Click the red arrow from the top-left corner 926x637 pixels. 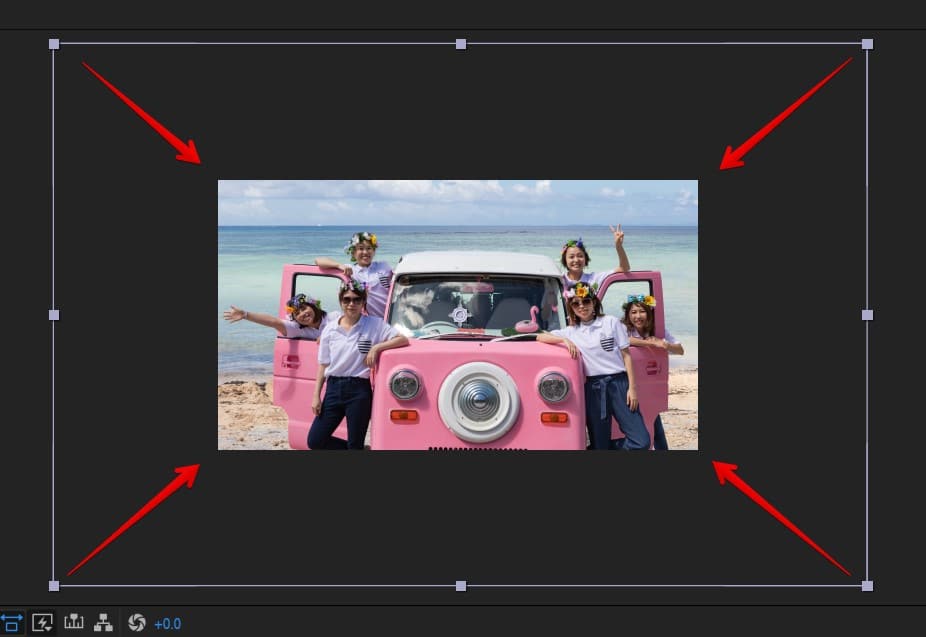click(x=141, y=112)
